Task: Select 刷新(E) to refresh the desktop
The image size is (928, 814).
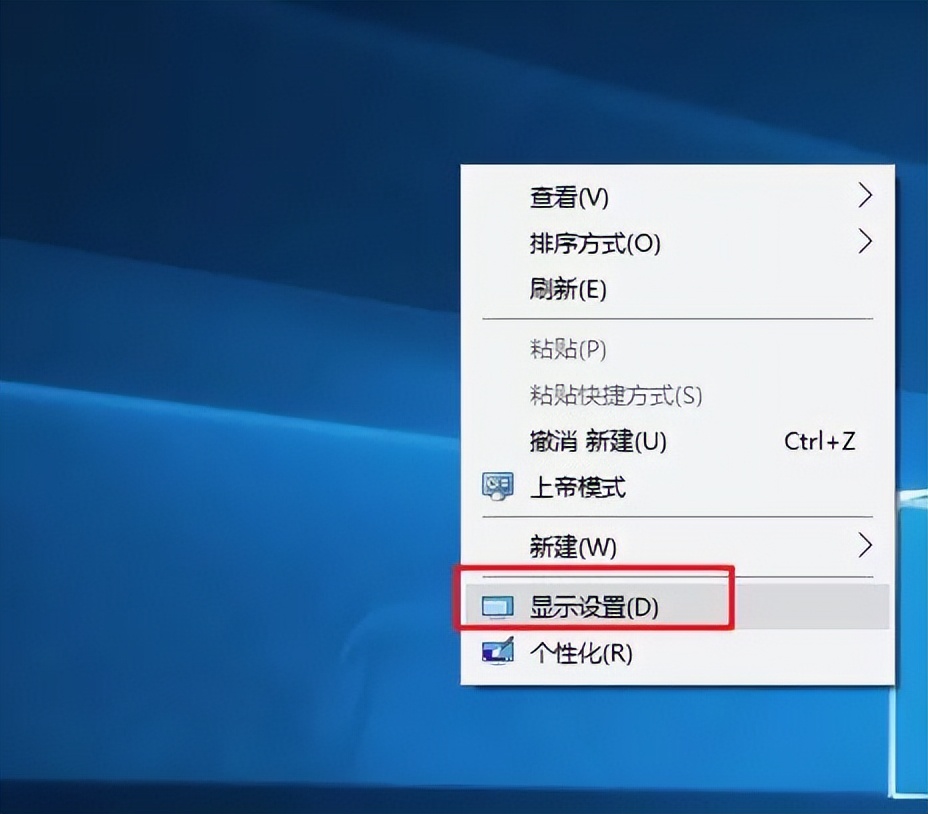Action: pyautogui.click(x=565, y=290)
